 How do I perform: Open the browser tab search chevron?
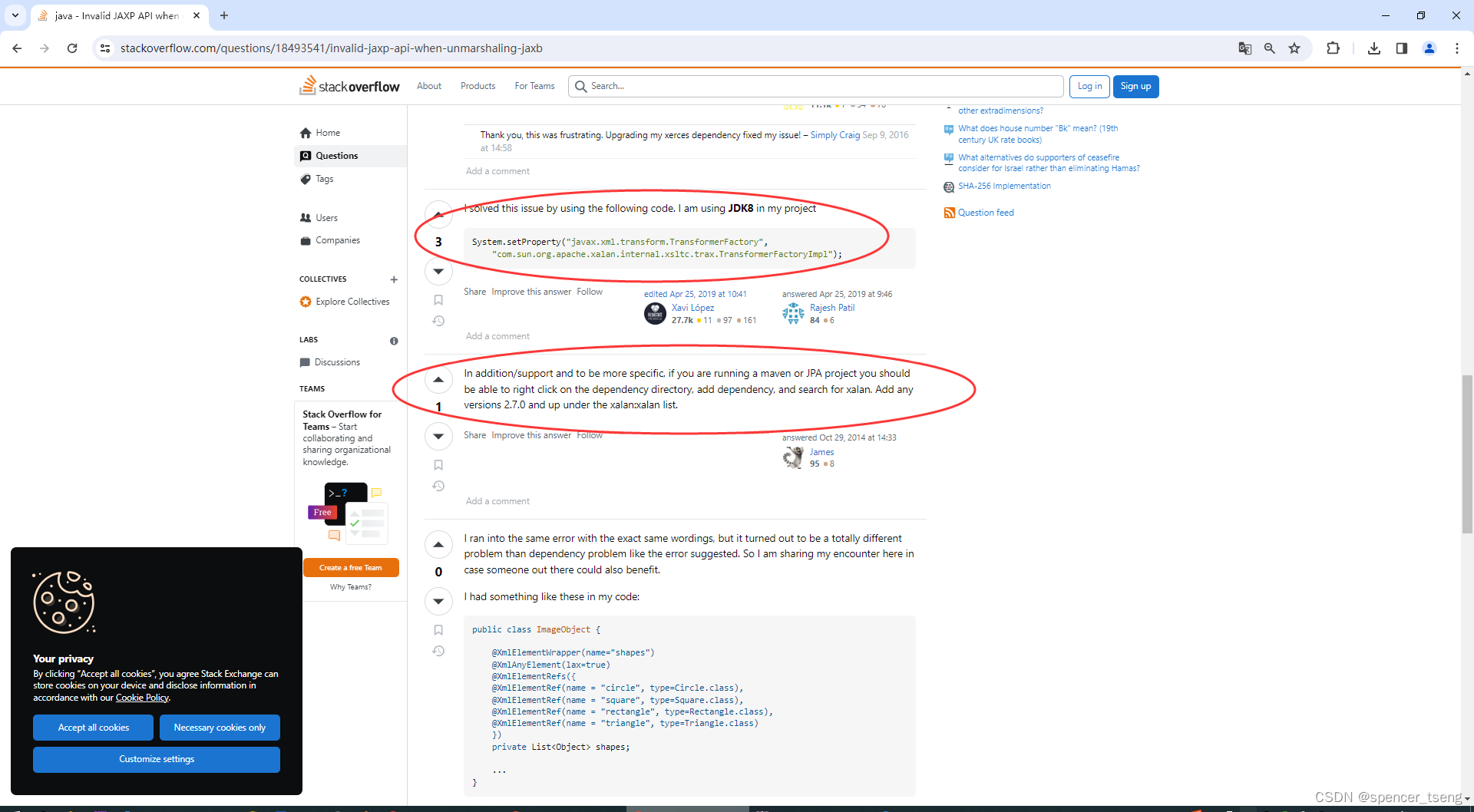15,15
